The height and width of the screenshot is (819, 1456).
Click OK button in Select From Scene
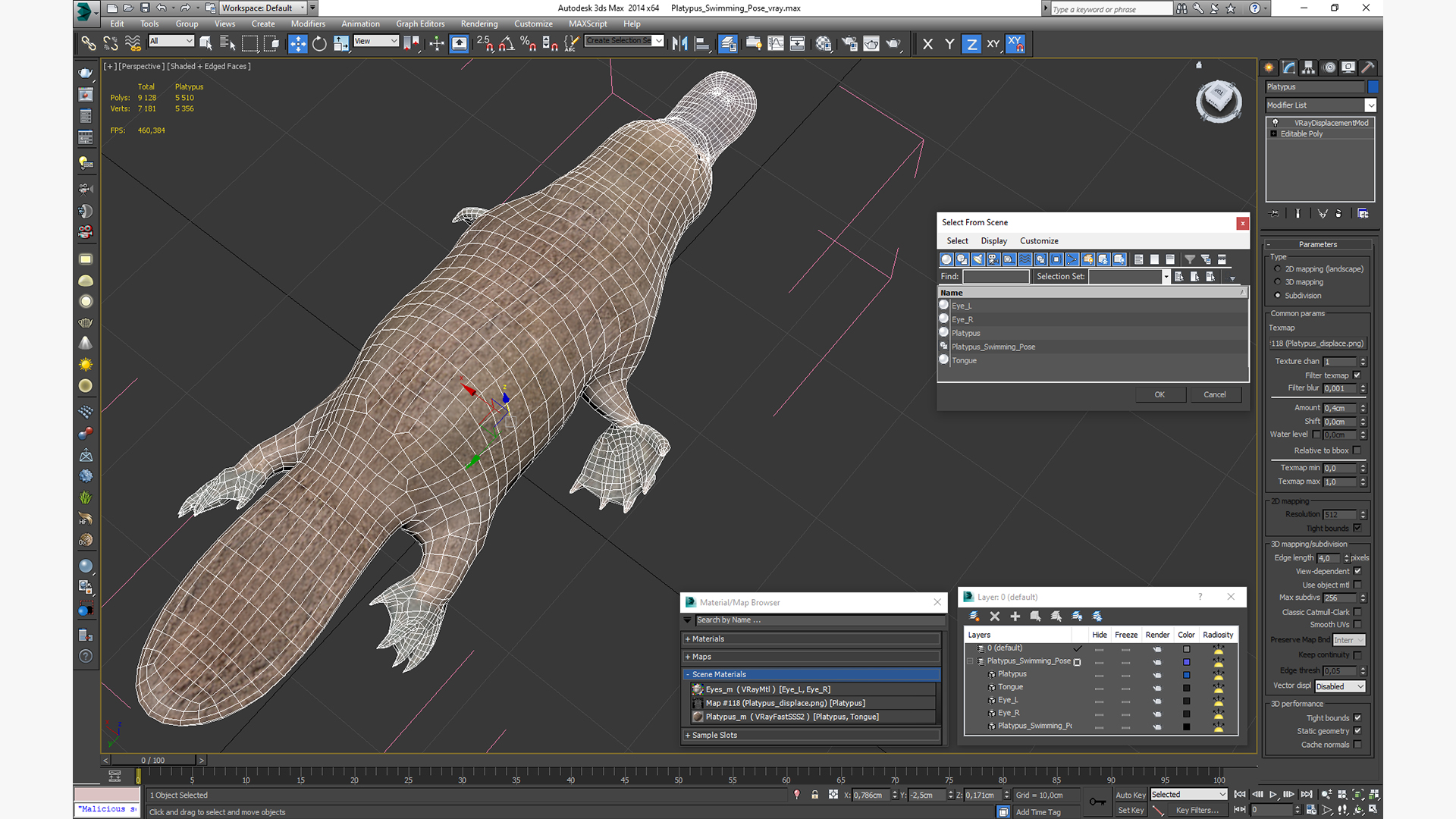[x=1159, y=393]
